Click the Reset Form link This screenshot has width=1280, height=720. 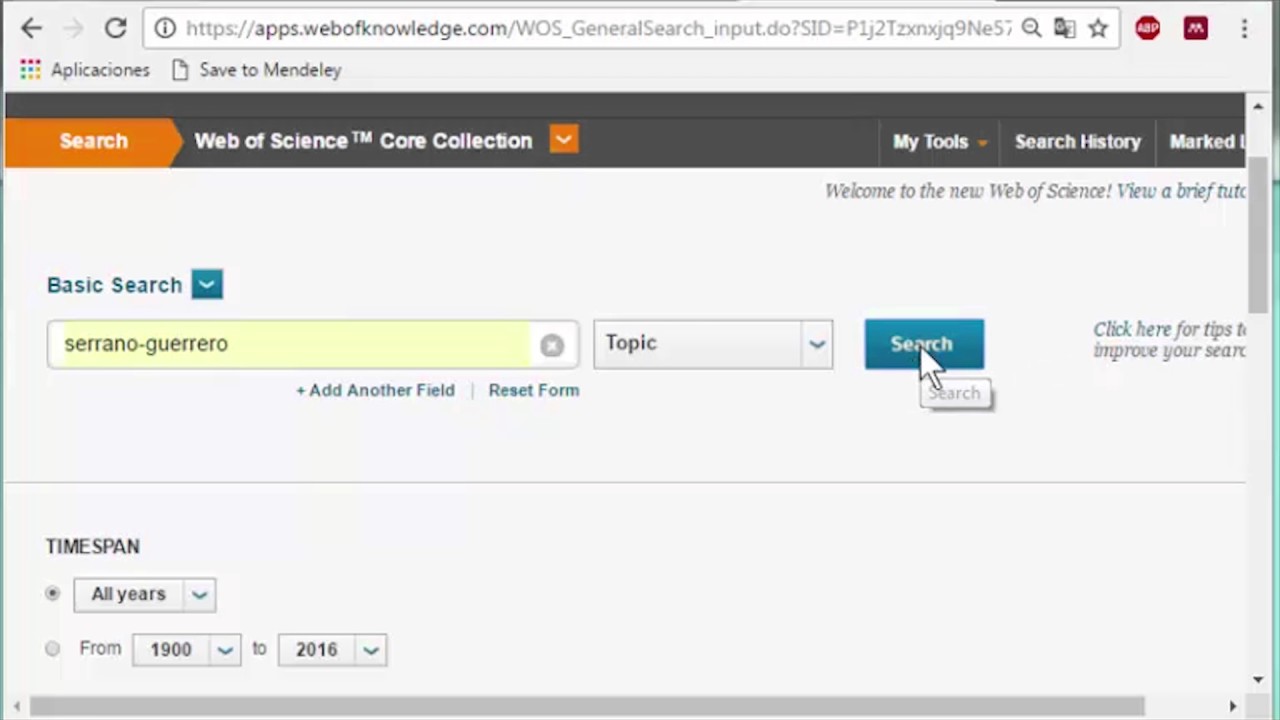coord(533,390)
